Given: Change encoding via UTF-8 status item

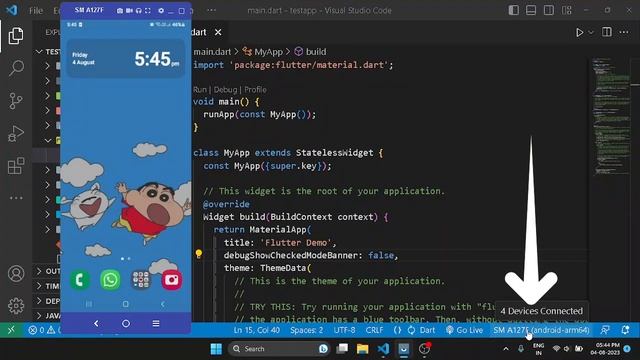Looking at the screenshot, I should [344, 330].
